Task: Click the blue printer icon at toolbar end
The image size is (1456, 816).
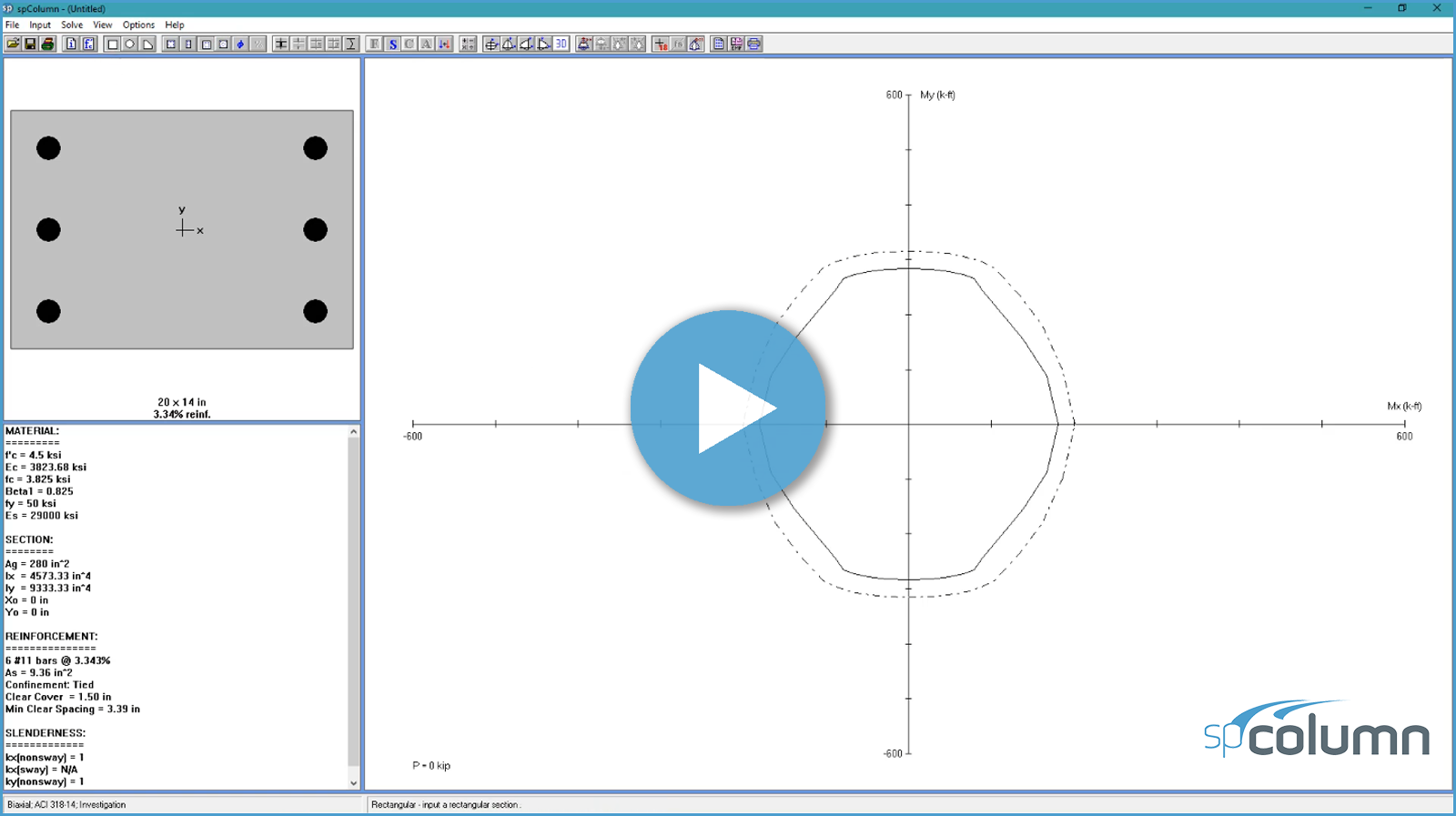Action: point(754,44)
